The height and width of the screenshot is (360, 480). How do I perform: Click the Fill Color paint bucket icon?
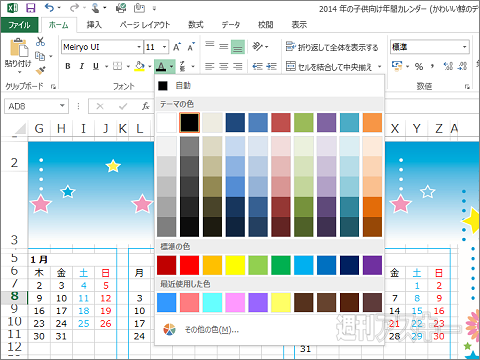coord(140,66)
